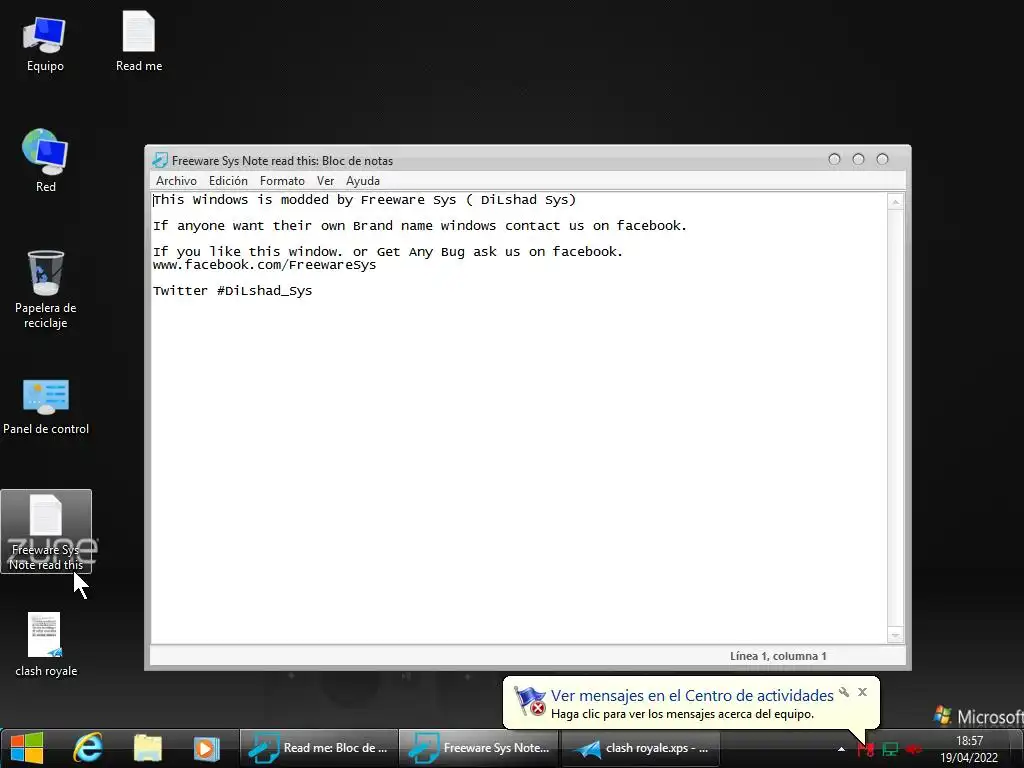
Task: Switch to Freeware Sys Note taskbar button
Action: (480, 748)
